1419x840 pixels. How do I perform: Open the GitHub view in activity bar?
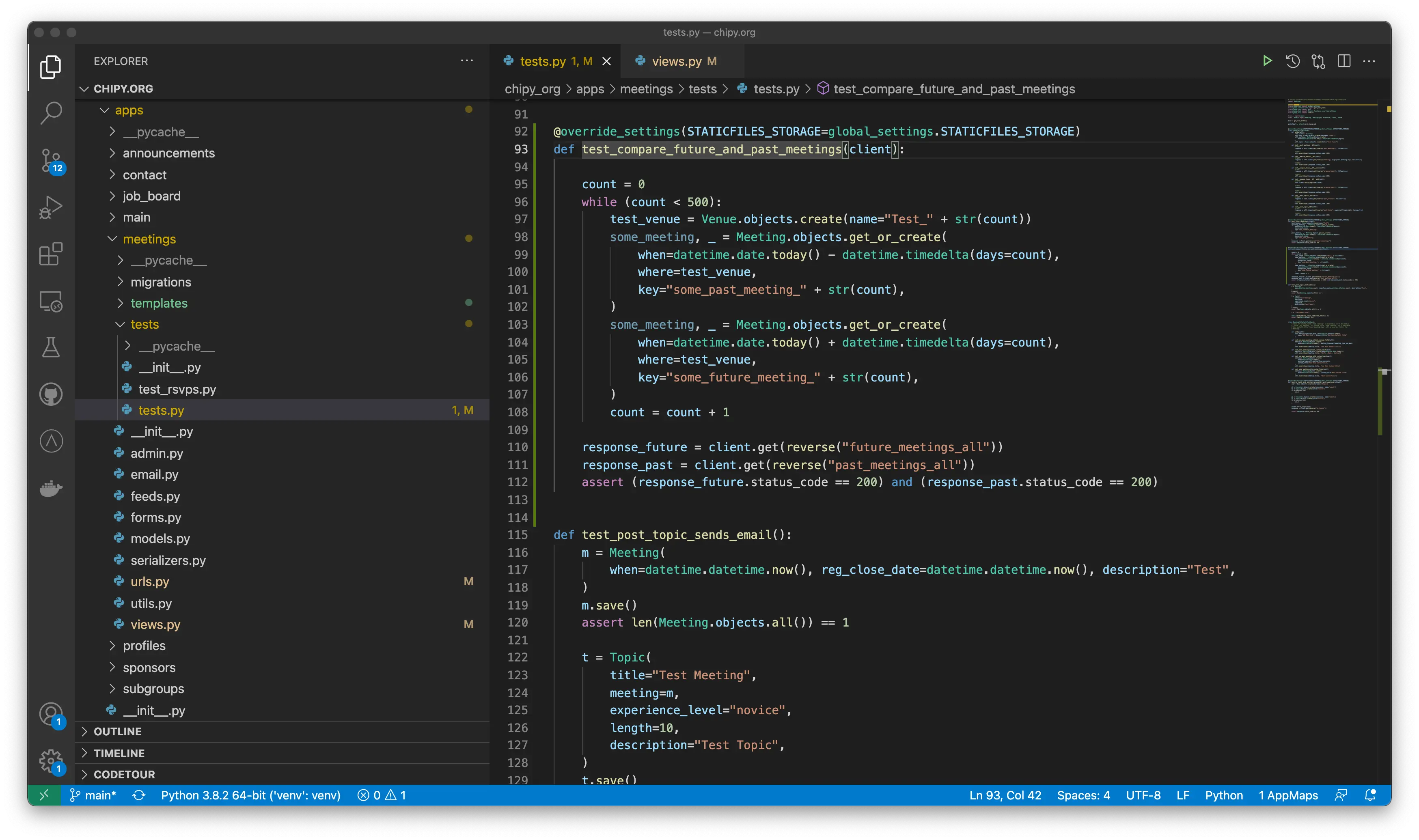51,394
